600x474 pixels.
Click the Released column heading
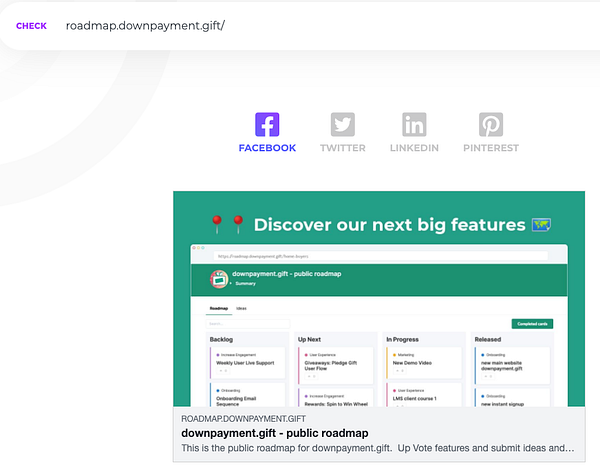[x=488, y=339]
